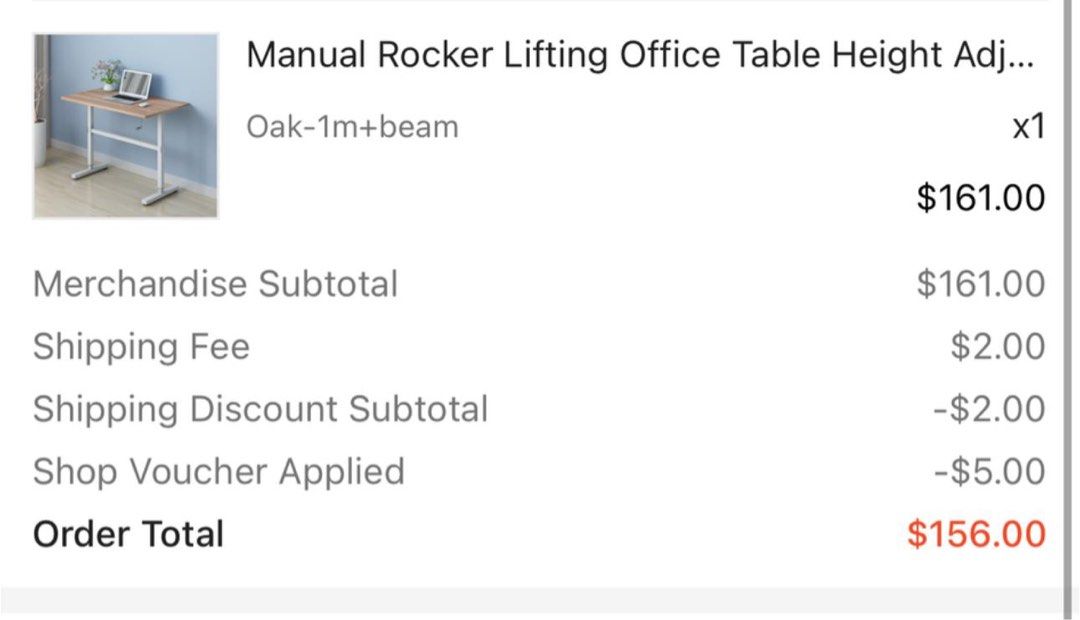Viewport: 1080px width, 620px height.
Task: Click the Shipping Discount Subtotal row
Action: (260, 409)
